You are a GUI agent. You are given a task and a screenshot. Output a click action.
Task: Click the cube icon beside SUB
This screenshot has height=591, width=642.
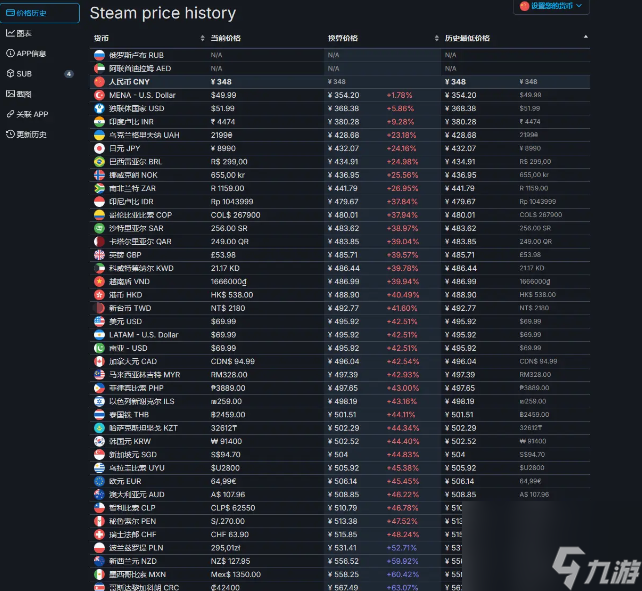10,73
